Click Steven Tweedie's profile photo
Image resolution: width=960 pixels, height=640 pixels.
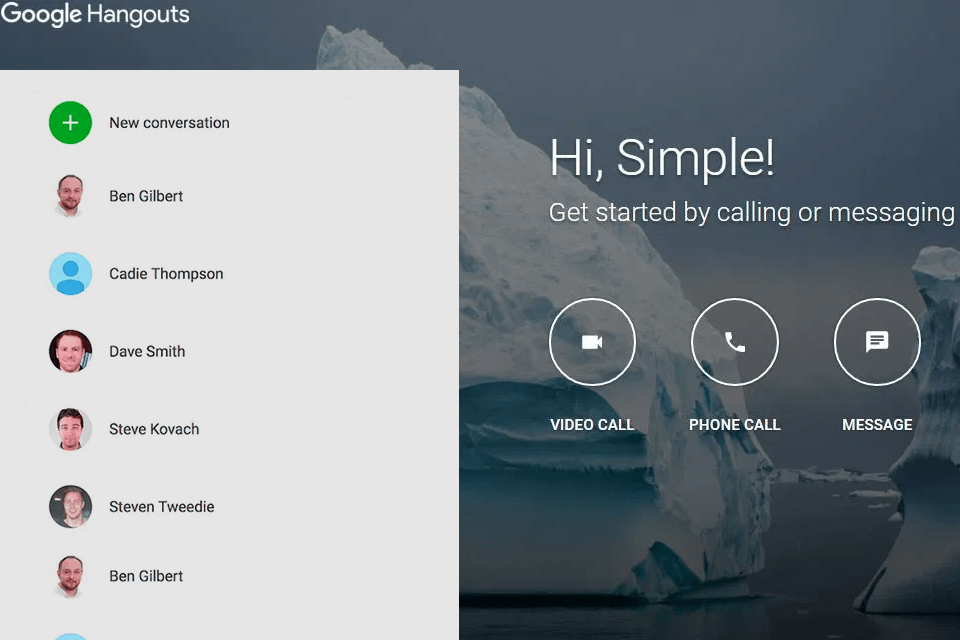(x=70, y=506)
